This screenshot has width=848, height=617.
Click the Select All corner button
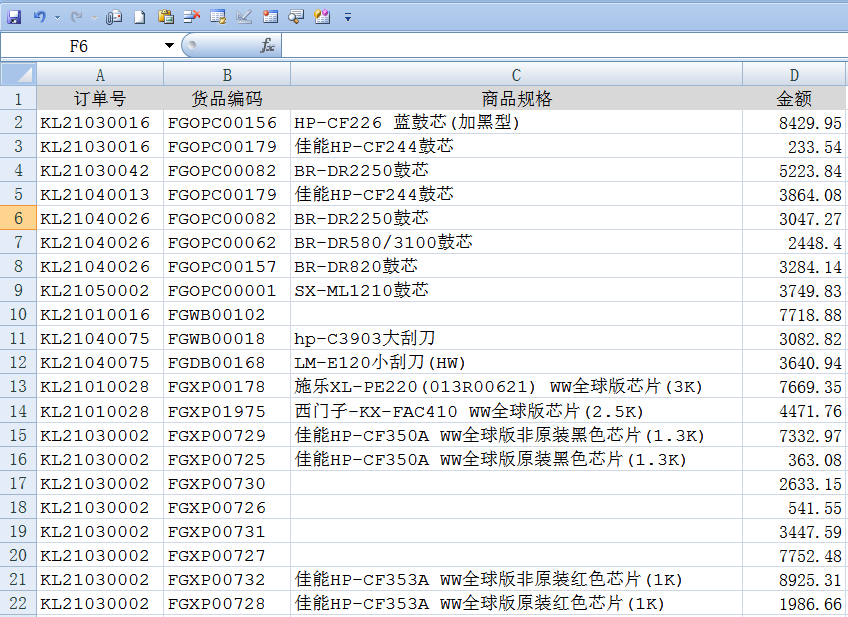point(18,74)
